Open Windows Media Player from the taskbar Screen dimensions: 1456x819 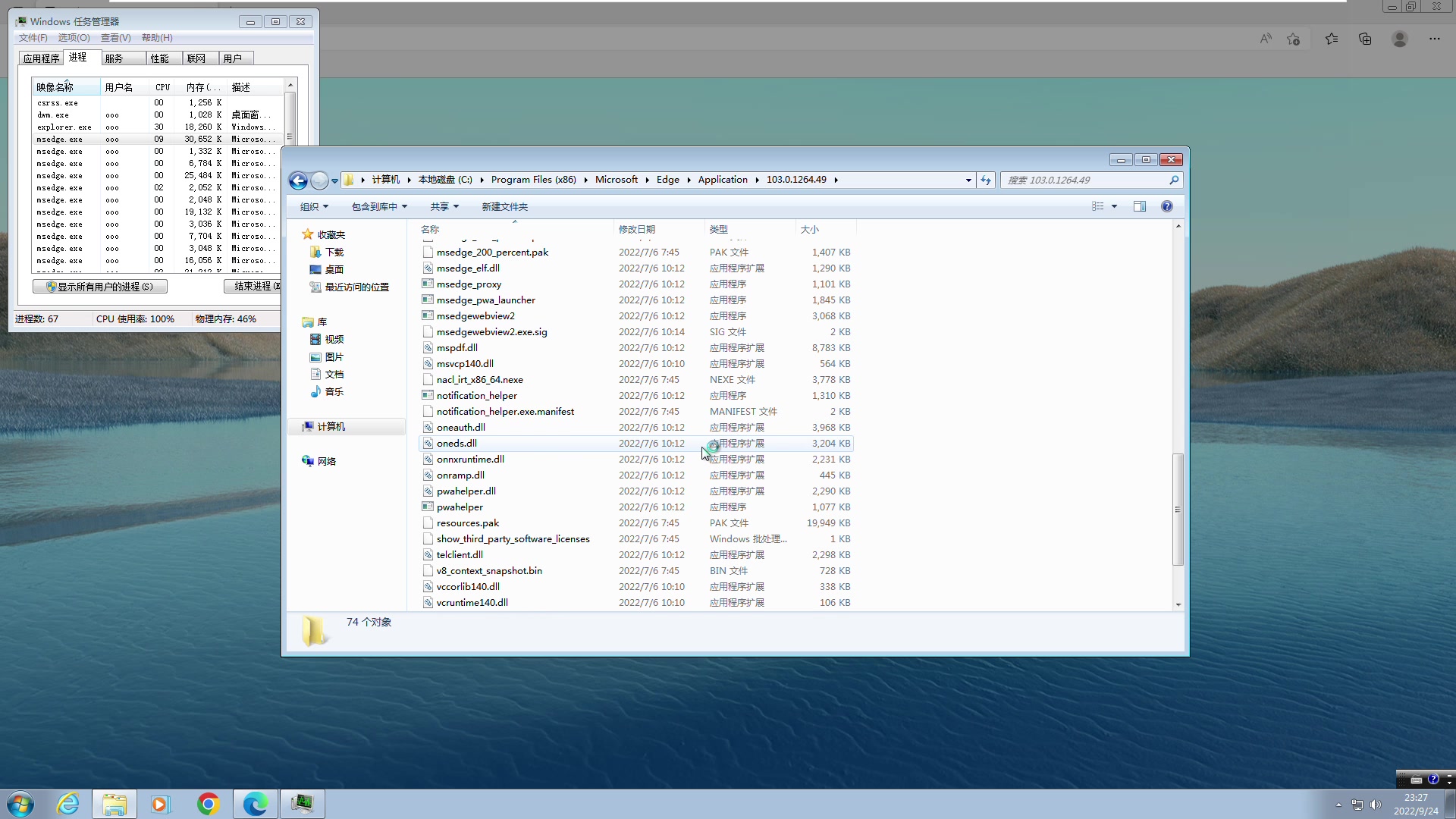click(x=161, y=804)
